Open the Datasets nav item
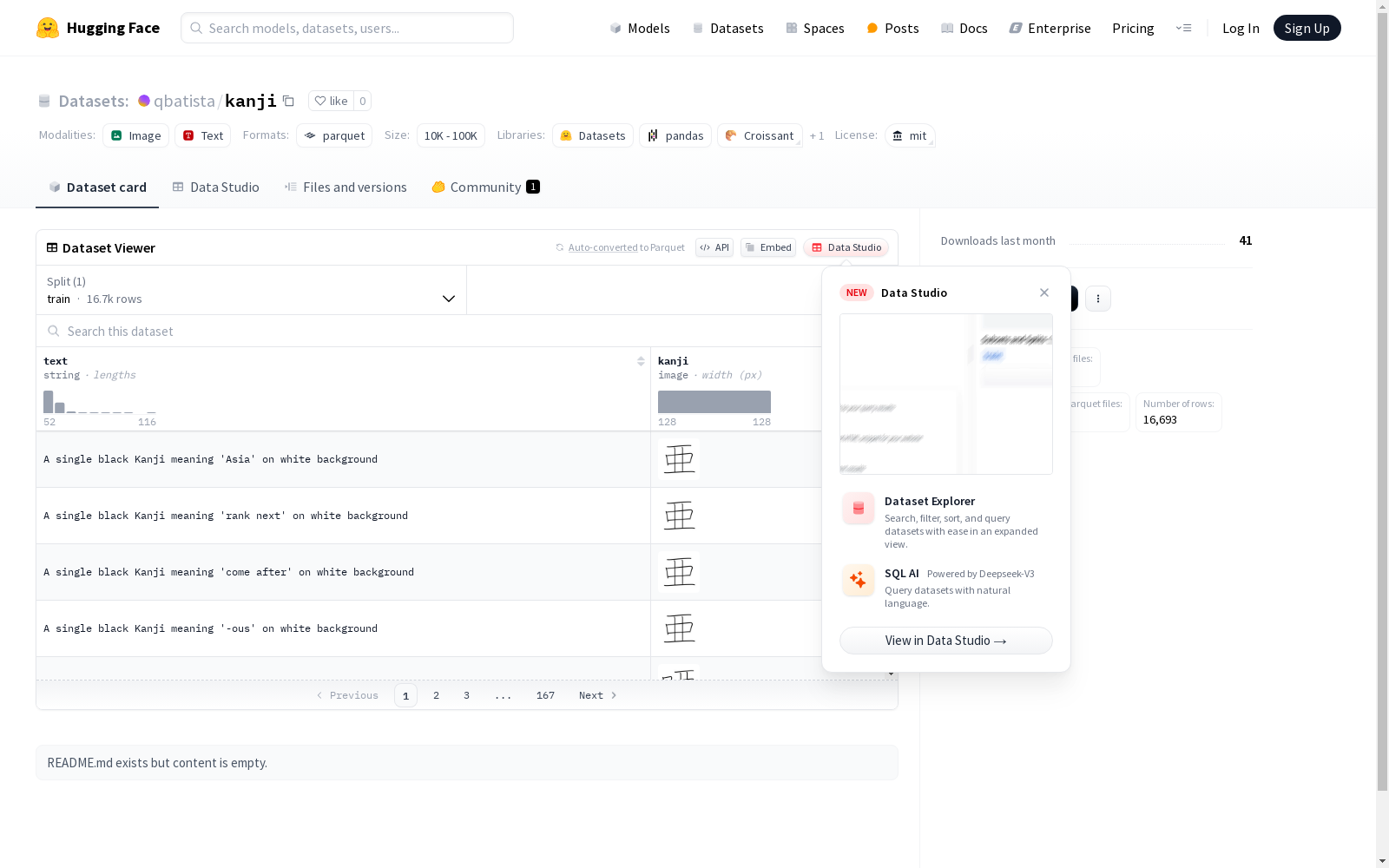This screenshot has width=1389, height=868. pos(727,28)
